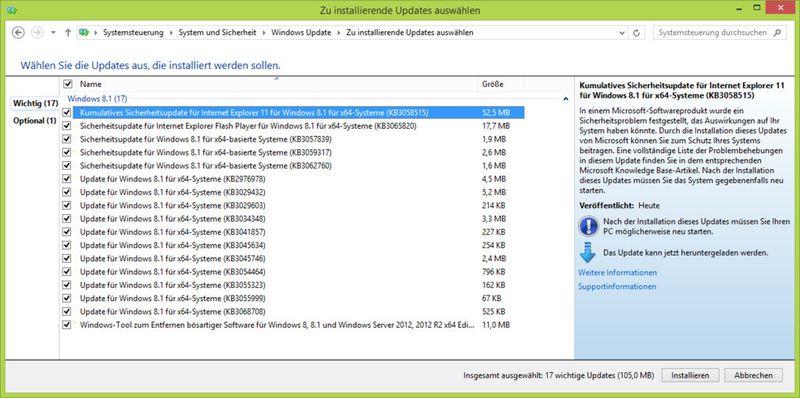Expand the chevron after Systemsteuerung breadcrumb
Viewport: 800px width, 398px height.
tap(171, 33)
